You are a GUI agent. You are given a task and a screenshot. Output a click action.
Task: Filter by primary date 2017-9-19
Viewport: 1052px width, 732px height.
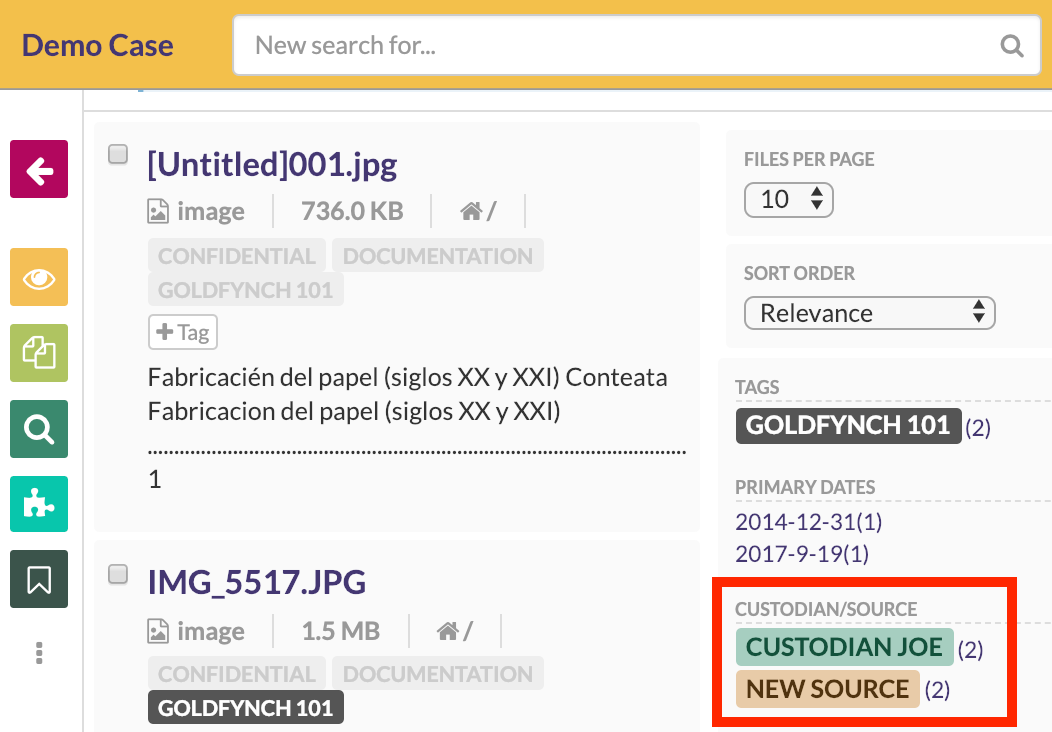coord(802,554)
